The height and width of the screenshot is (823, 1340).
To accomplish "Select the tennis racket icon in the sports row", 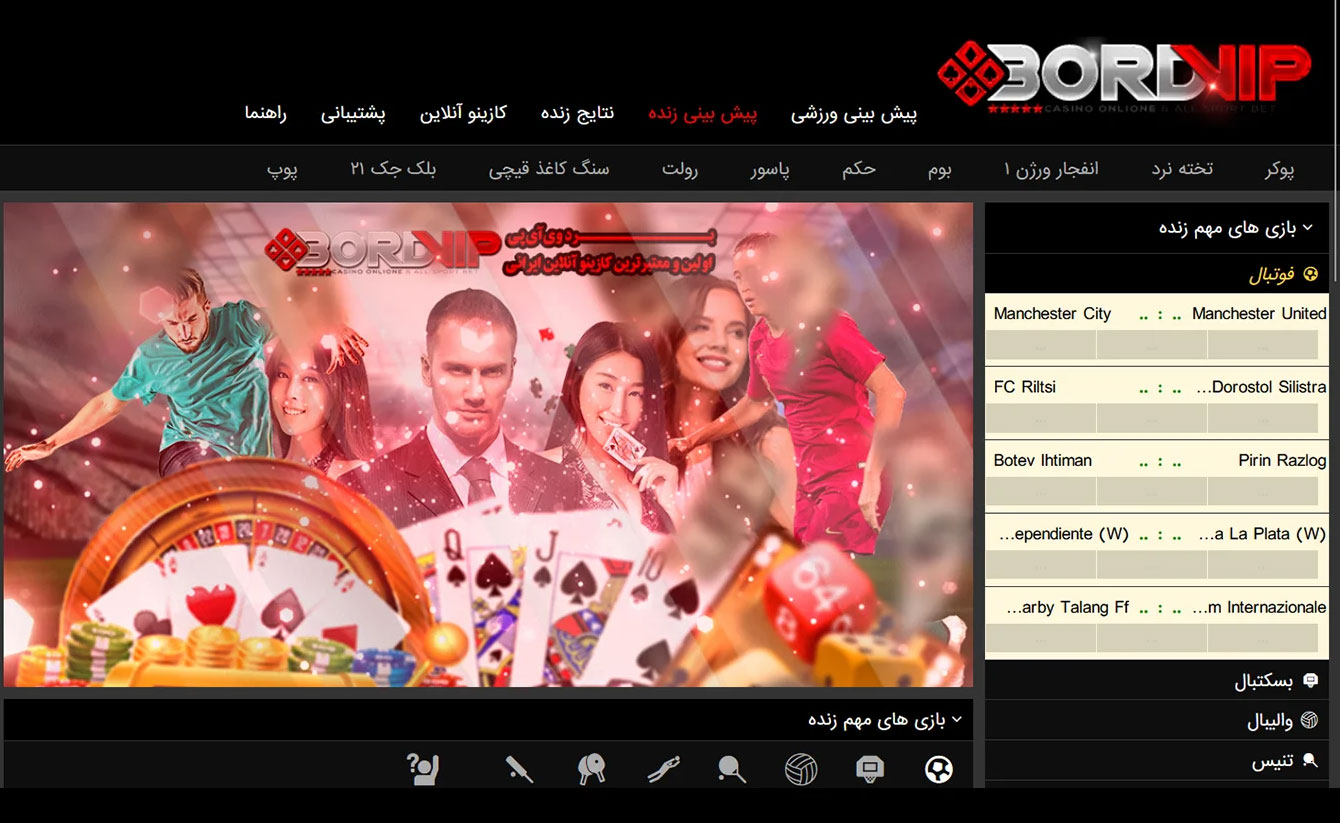I will click(x=732, y=769).
